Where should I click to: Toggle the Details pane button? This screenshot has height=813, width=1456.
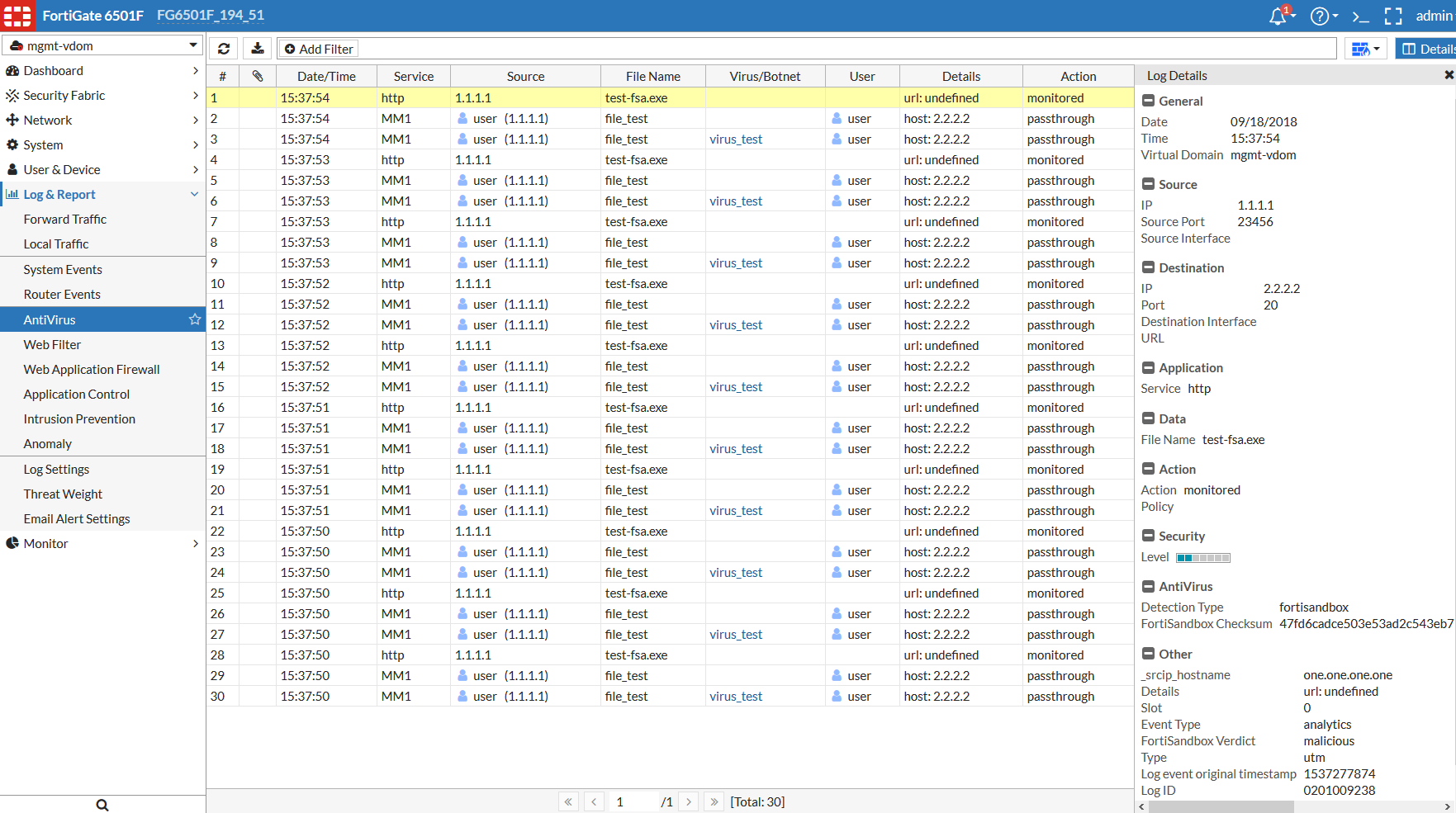point(1426,49)
